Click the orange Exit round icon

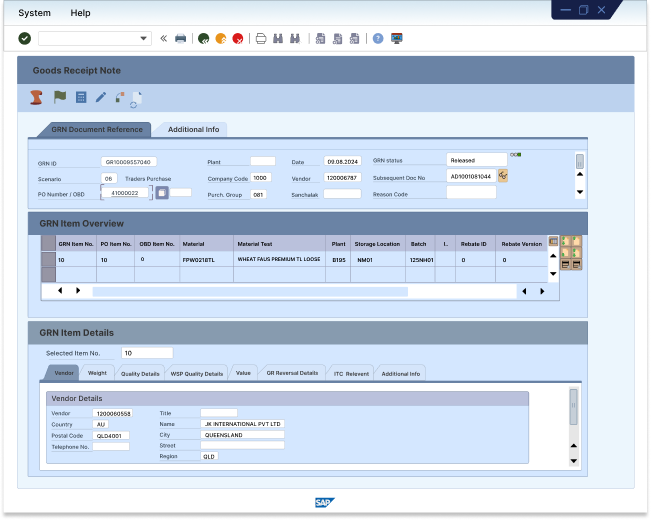[x=221, y=39]
